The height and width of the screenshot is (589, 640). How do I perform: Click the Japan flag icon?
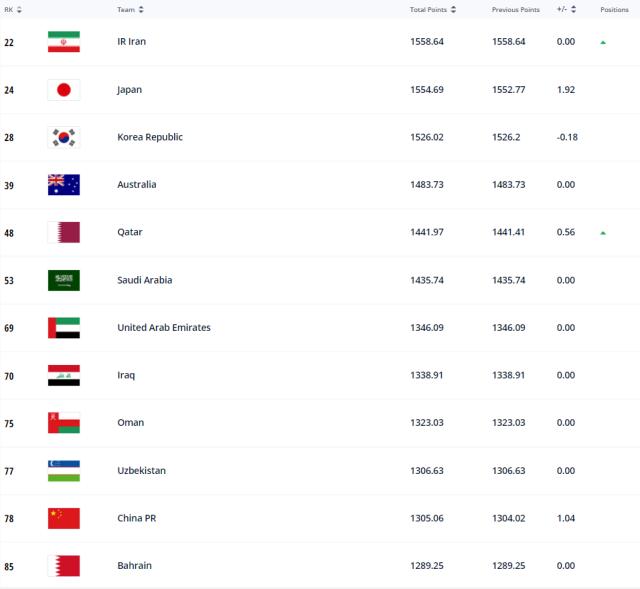[63, 90]
